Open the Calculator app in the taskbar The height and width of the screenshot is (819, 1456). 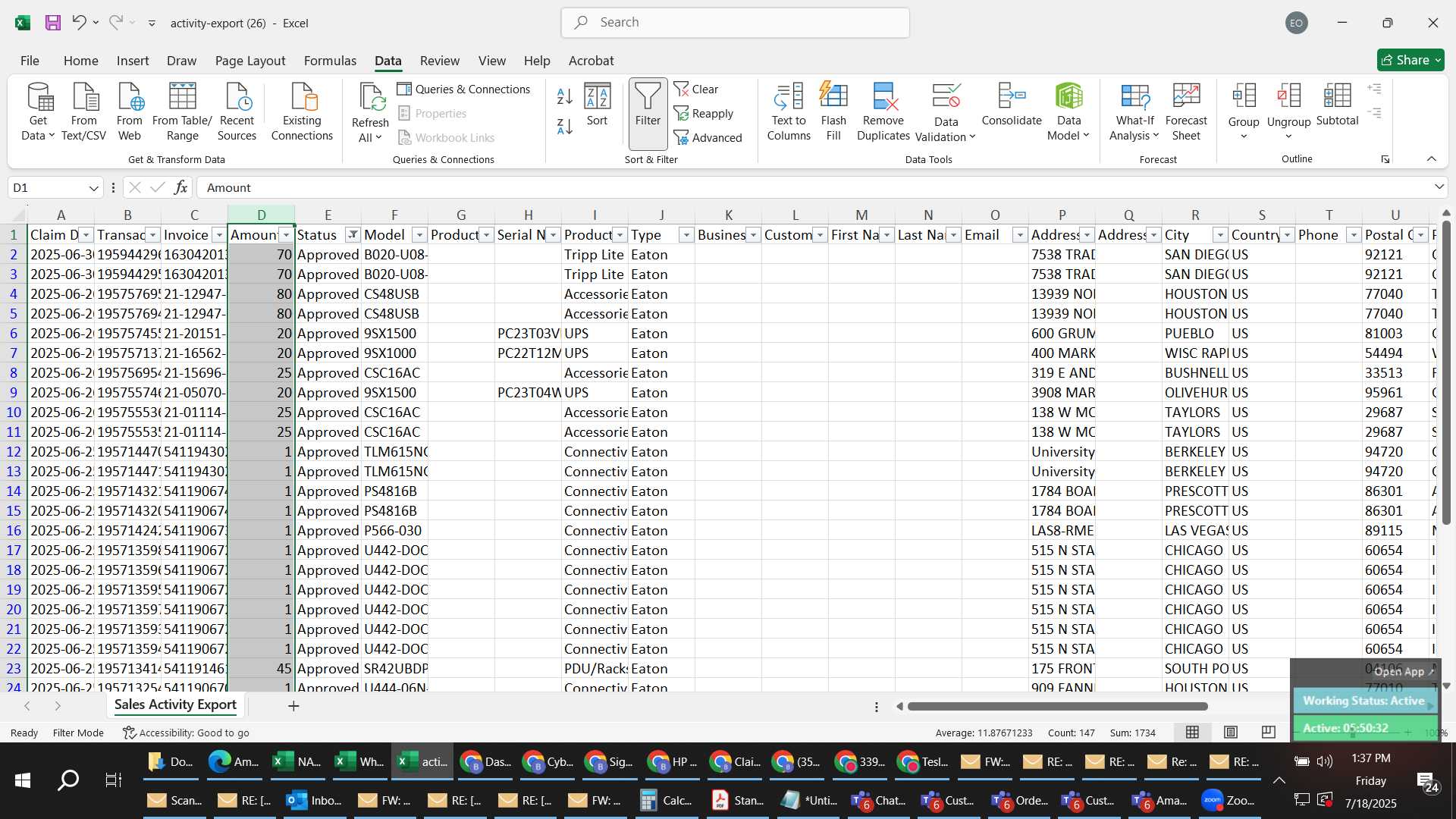click(666, 800)
